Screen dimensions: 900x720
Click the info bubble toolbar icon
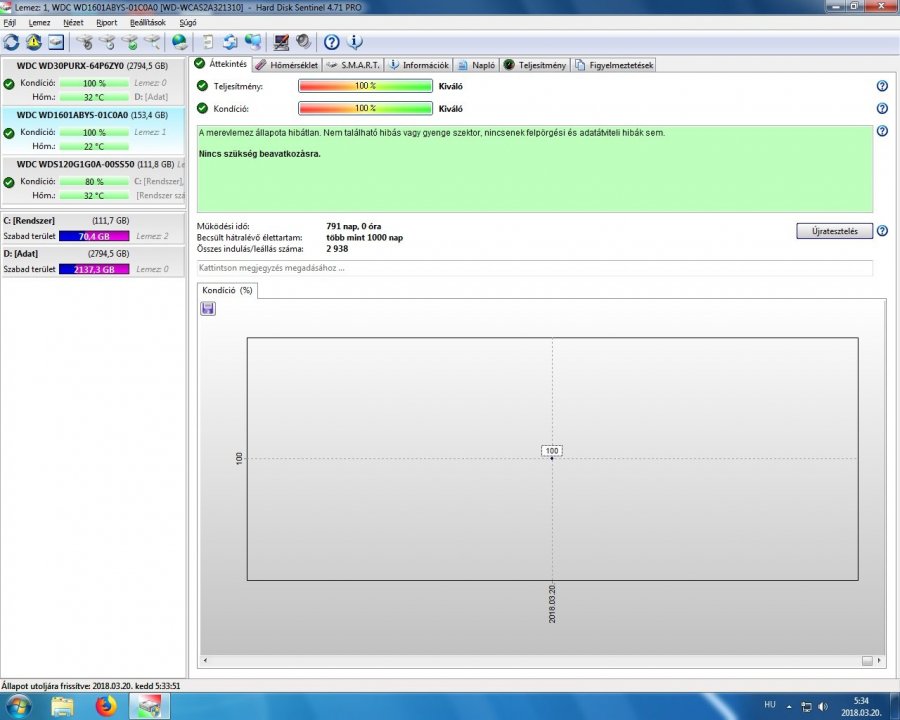pyautogui.click(x=354, y=42)
